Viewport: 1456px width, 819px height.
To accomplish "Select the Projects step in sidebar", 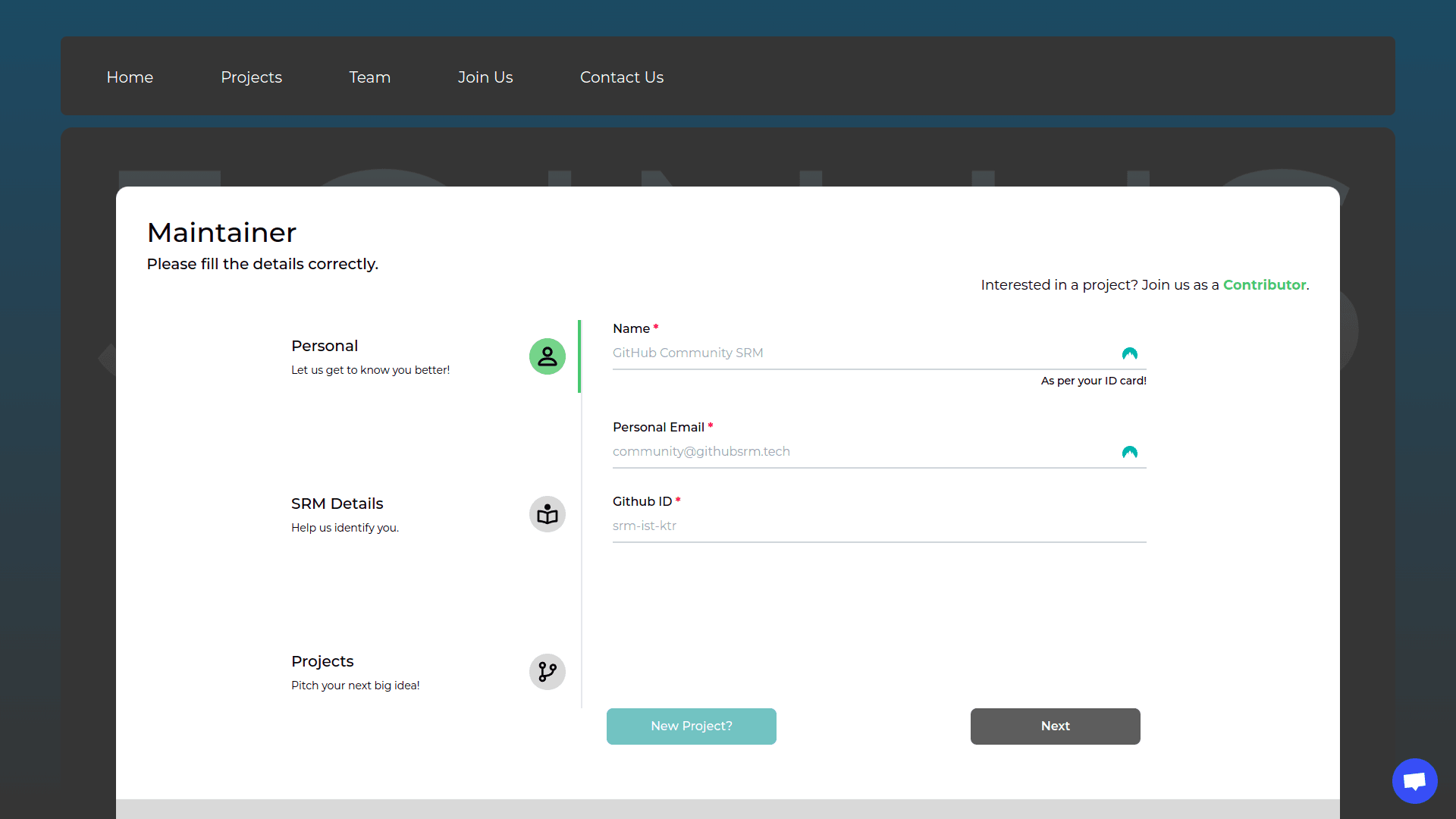I will [x=322, y=661].
